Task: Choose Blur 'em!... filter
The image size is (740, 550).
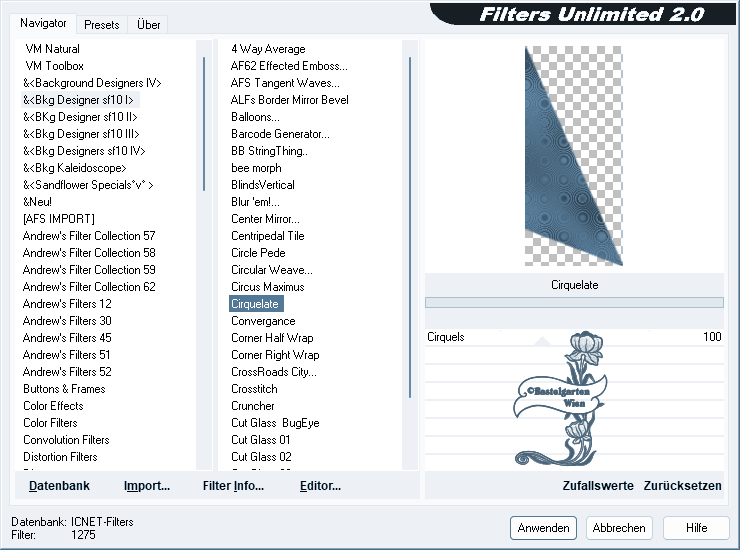Action: [255, 202]
